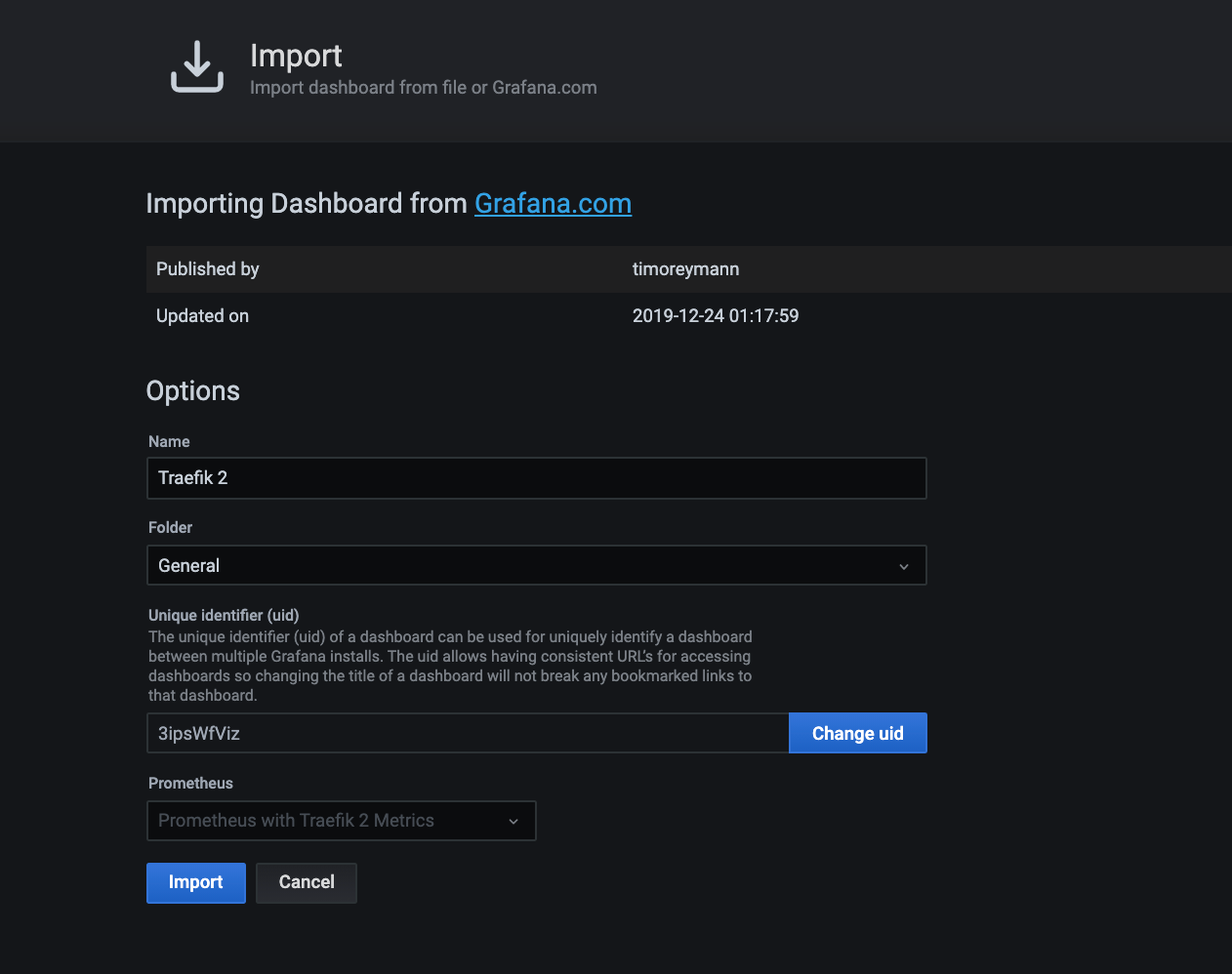
Task: Click the Prometheus field label
Action: (x=190, y=783)
